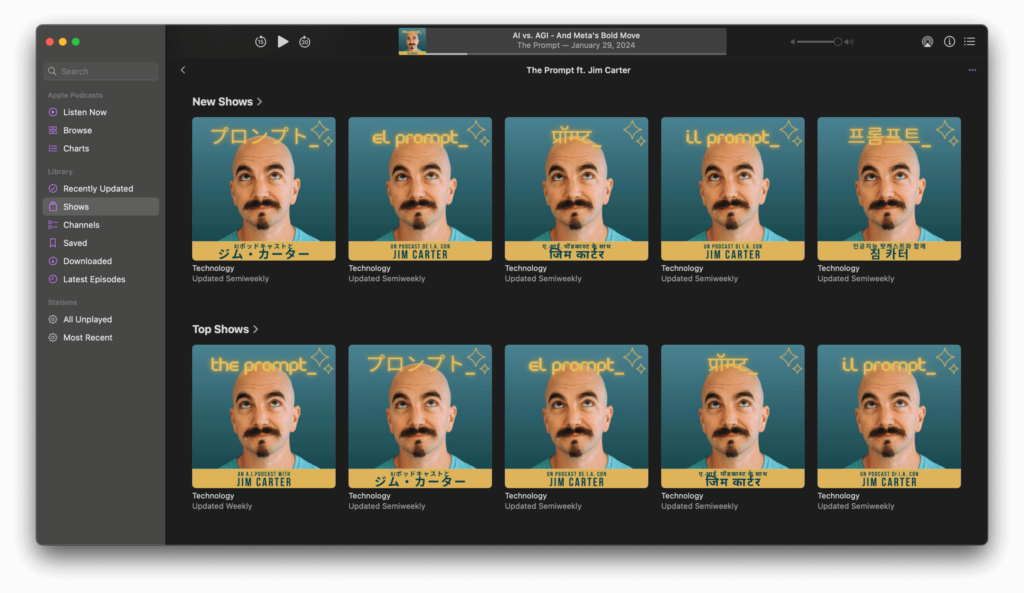The height and width of the screenshot is (593, 1024).
Task: Skip back 15 seconds
Action: [260, 42]
